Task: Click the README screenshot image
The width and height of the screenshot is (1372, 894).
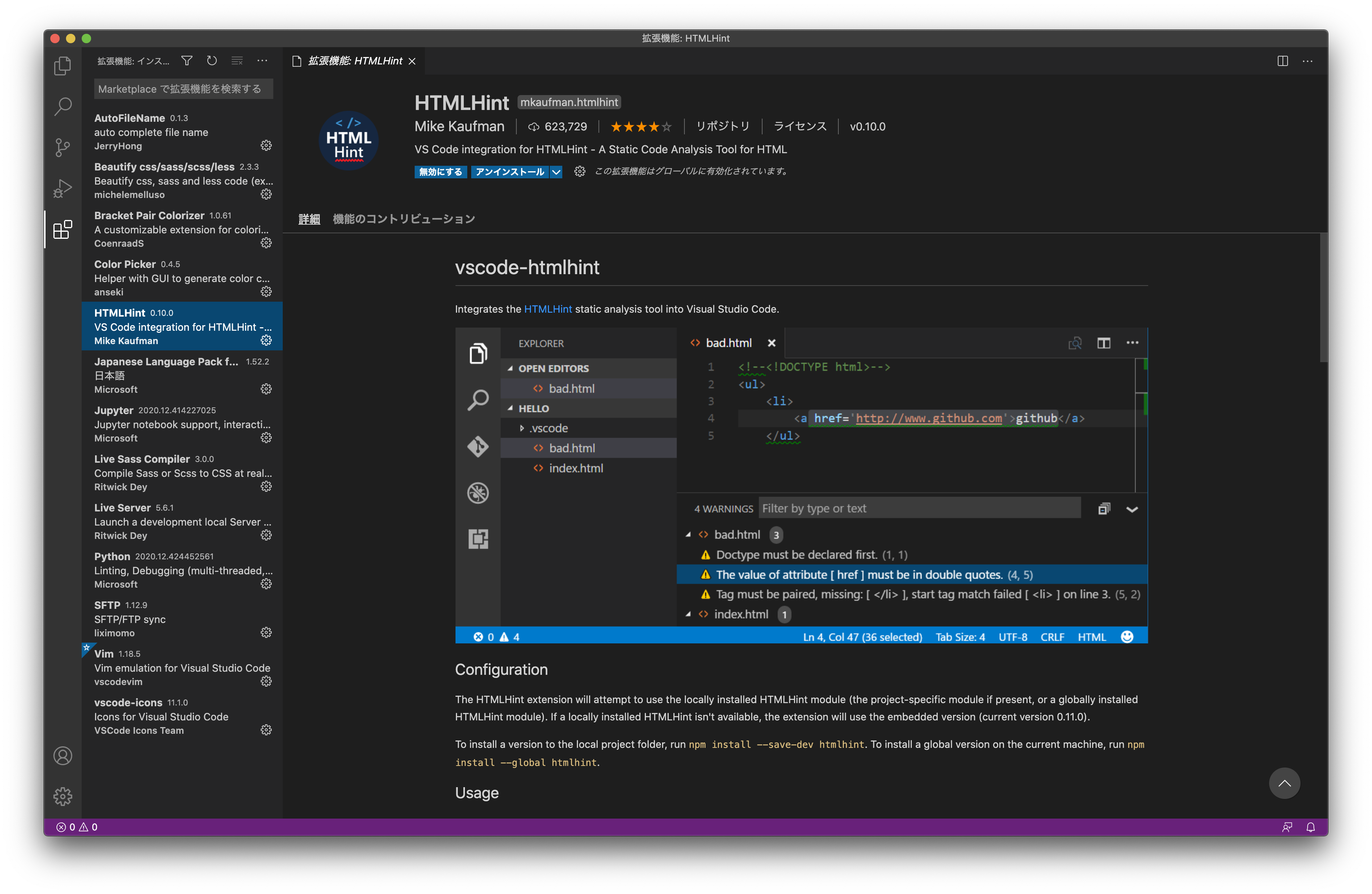Action: (801, 485)
